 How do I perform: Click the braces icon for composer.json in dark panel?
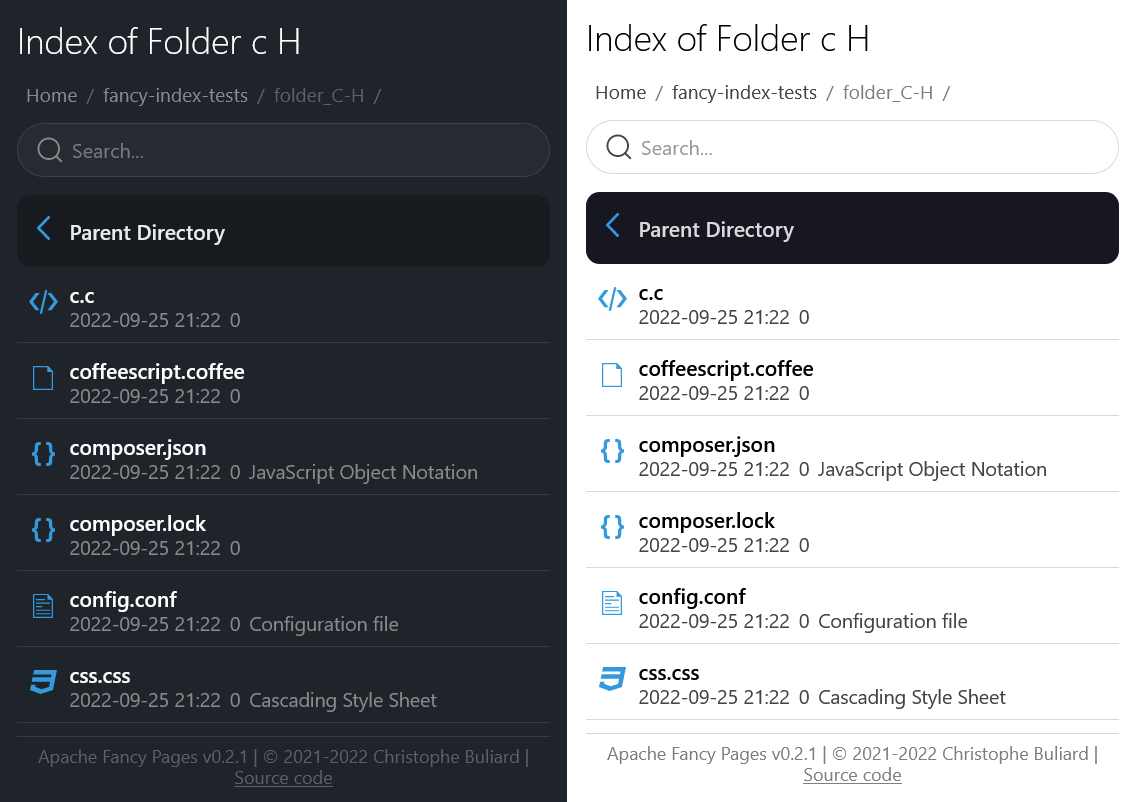point(43,453)
